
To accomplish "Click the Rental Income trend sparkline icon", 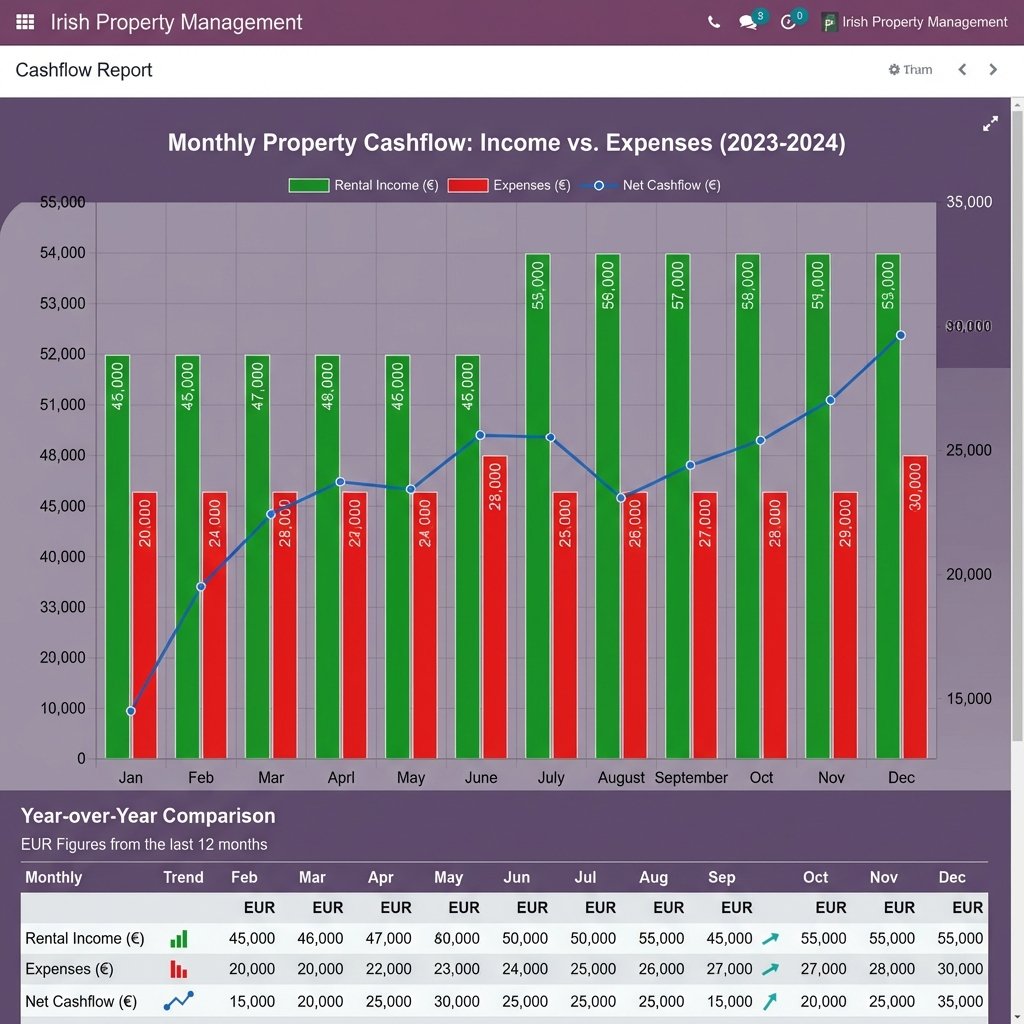I will (180, 938).
